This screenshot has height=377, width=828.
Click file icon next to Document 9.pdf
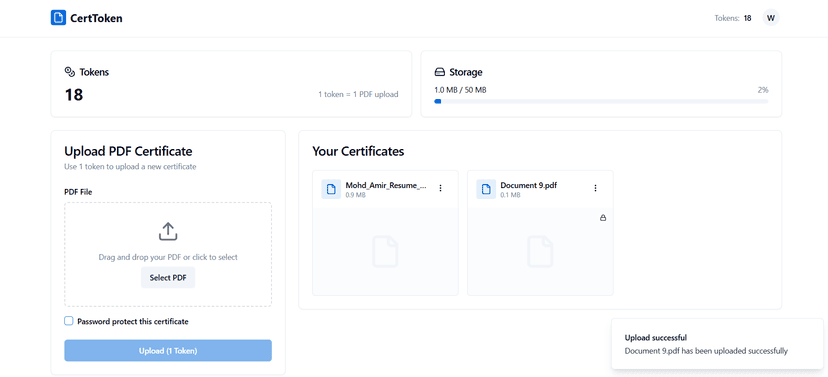click(486, 189)
